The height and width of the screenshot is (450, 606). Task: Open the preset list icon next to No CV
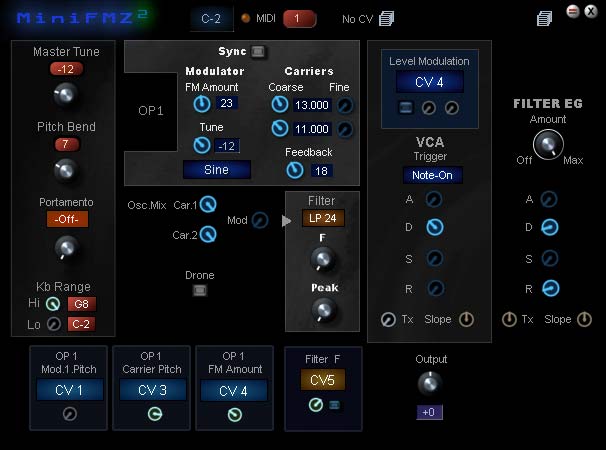(386, 18)
